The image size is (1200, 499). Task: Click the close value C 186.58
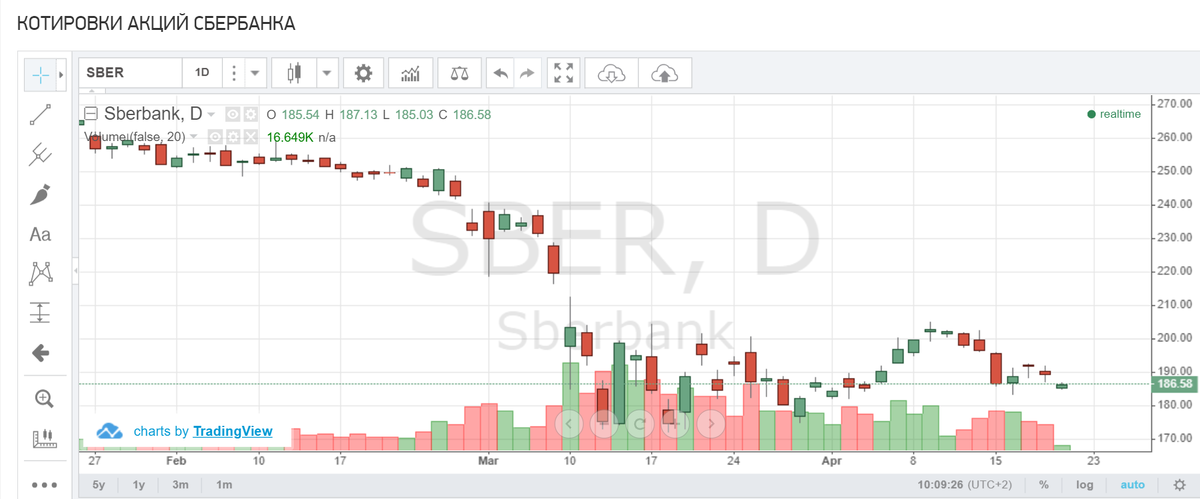click(x=463, y=115)
